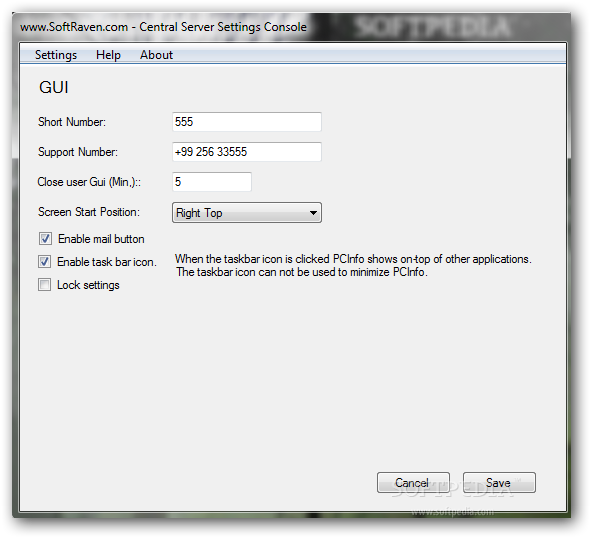This screenshot has width=591, height=538.
Task: Click the Close user Gui minutes field
Action: [212, 182]
